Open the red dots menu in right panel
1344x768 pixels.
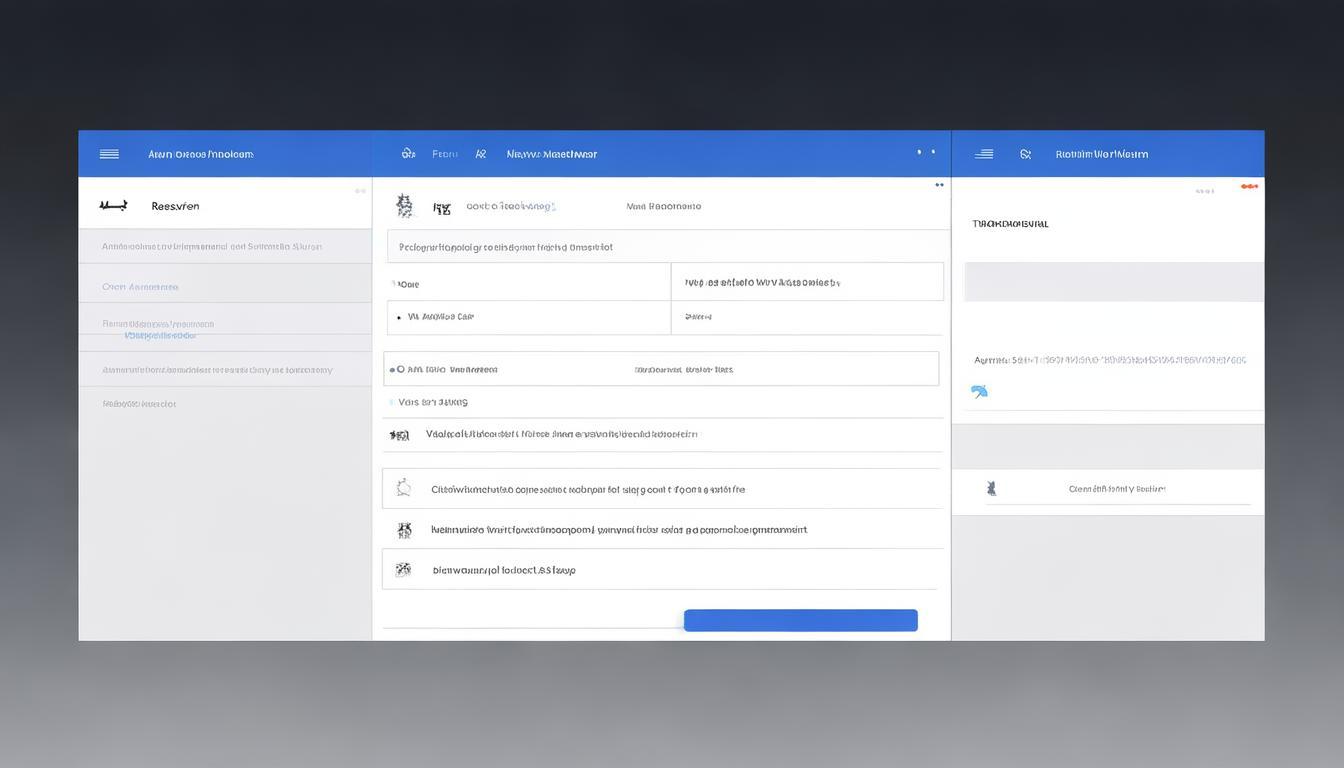click(1249, 186)
